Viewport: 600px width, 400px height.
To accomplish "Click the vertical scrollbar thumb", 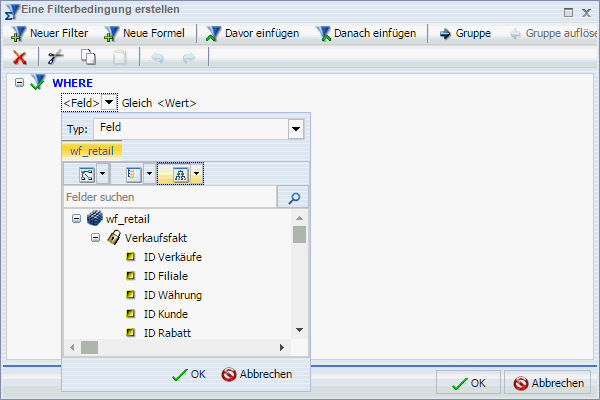I will tap(300, 234).
